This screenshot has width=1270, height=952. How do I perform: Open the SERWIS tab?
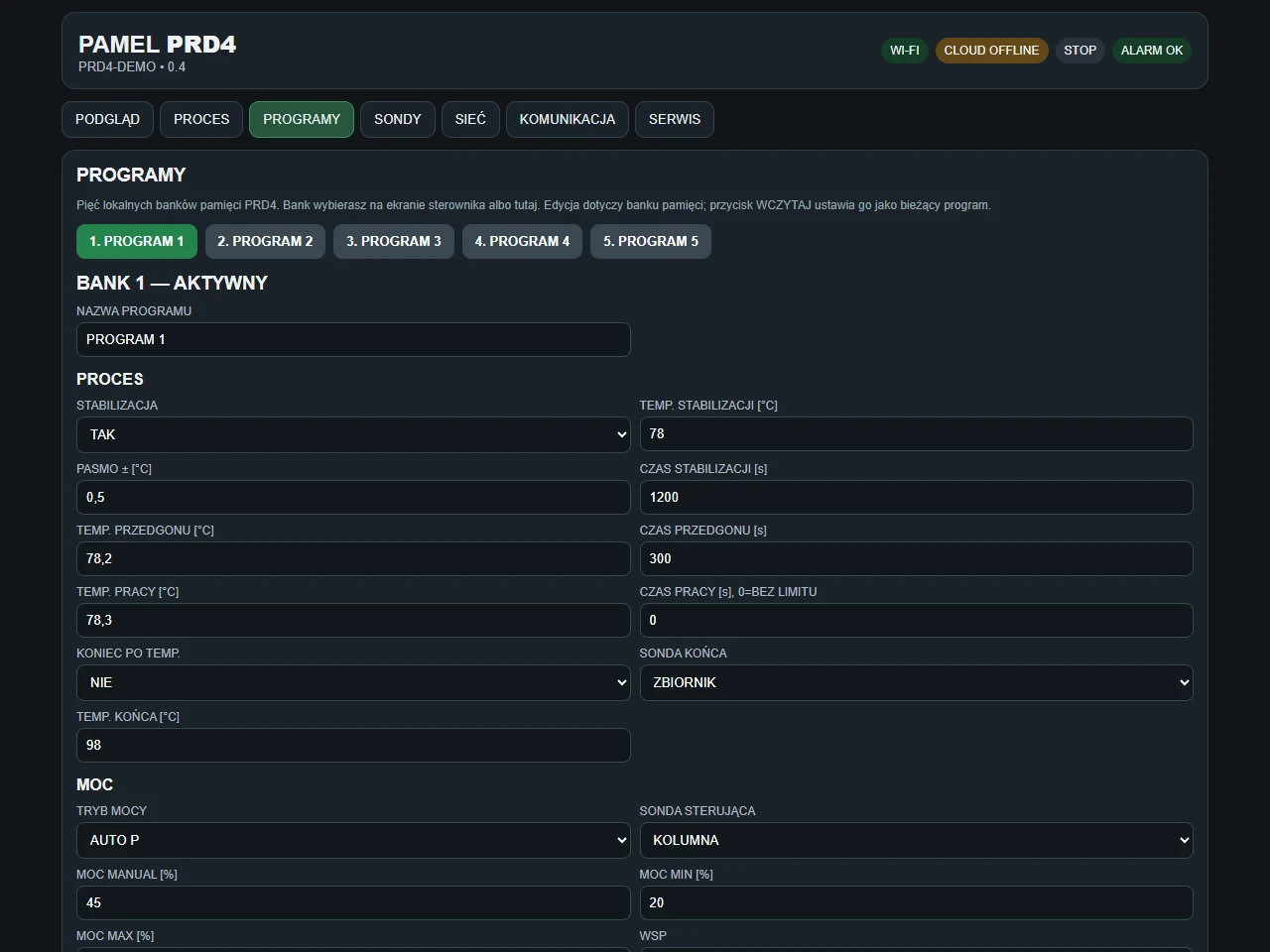(x=675, y=119)
